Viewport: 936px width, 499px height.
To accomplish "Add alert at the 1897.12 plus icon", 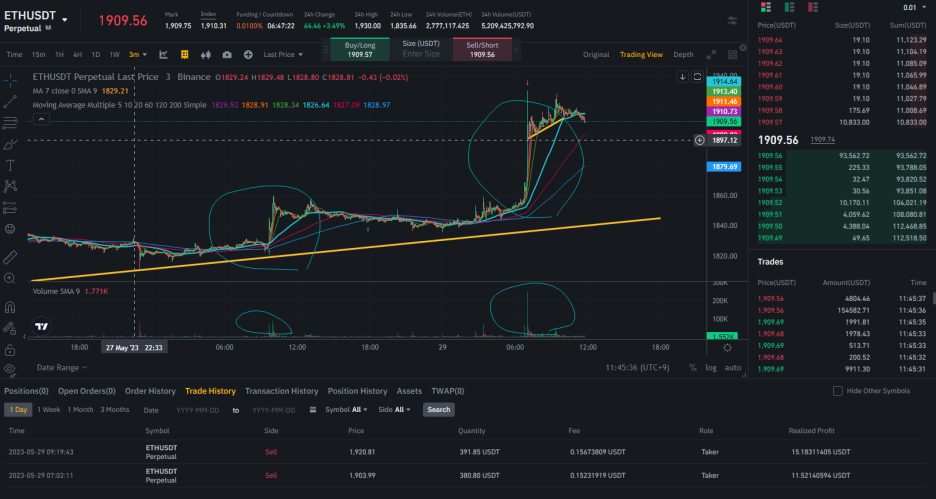I will 699,140.
